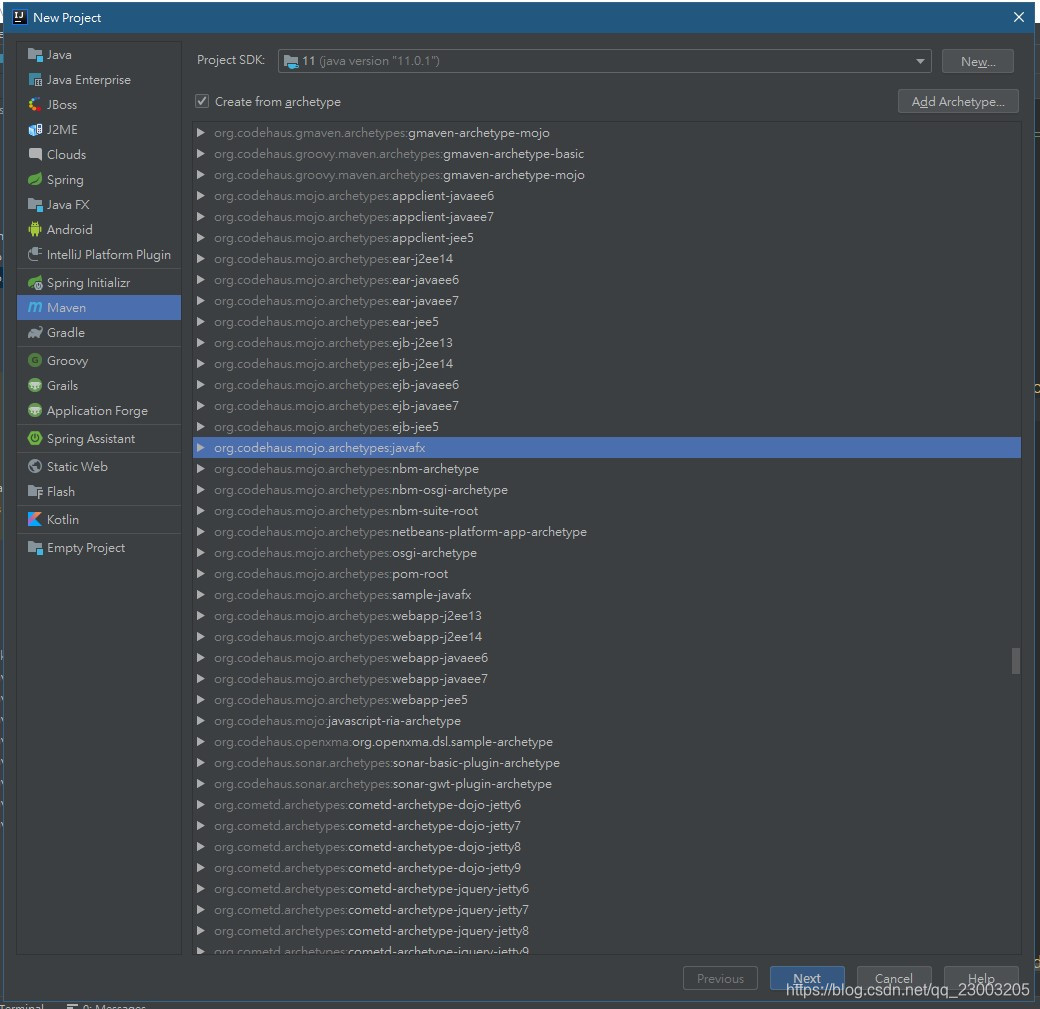
Task: Expand the appclient-javaee6 archetype
Action: coord(200,196)
